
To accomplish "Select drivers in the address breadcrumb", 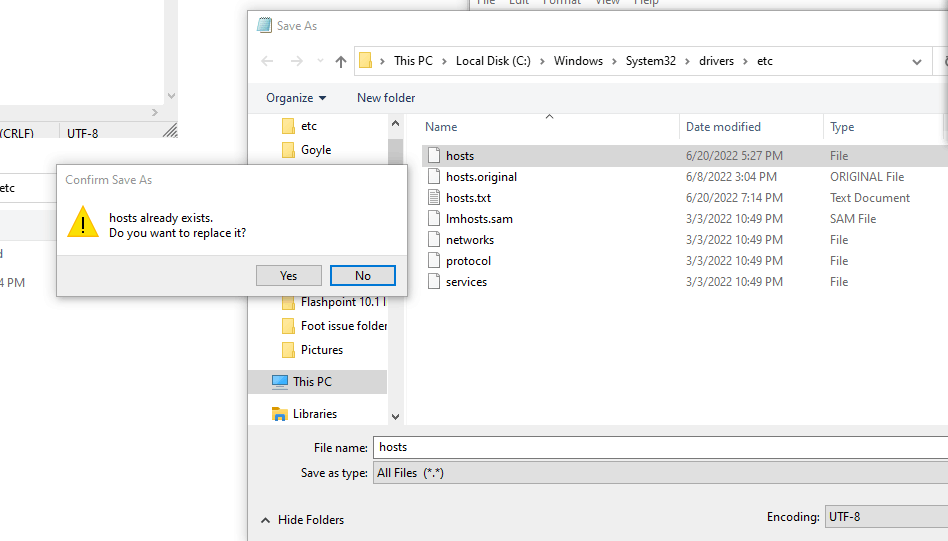I will click(716, 61).
